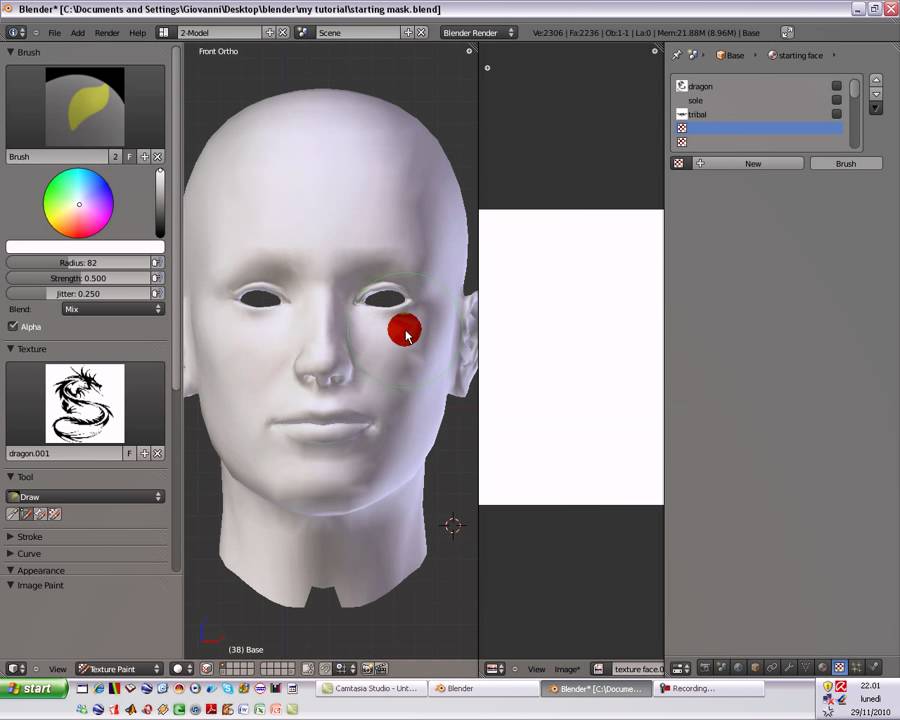Unlink dragon.001 texture with X icon
Viewport: 900px width, 720px height.
tap(158, 453)
